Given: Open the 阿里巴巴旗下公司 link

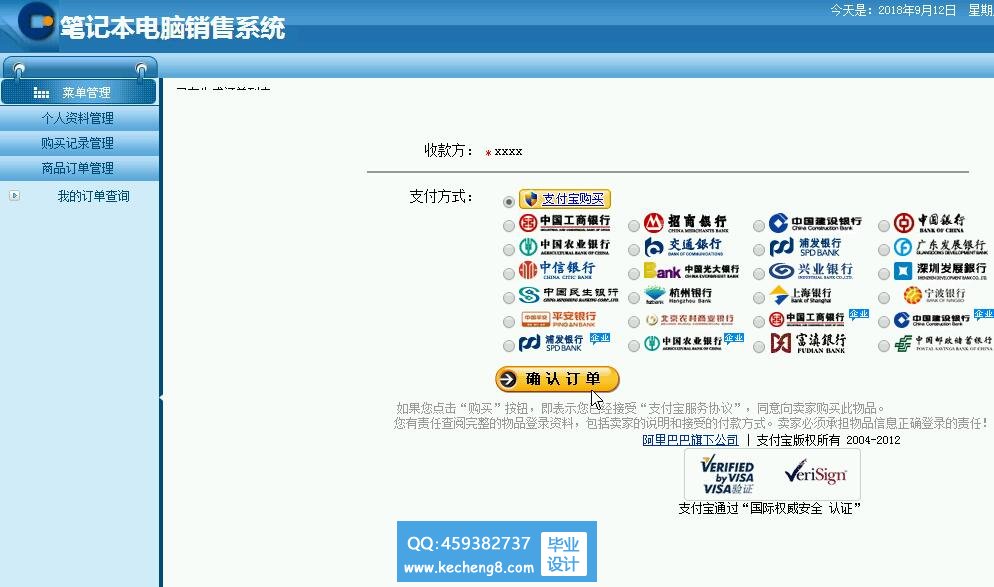Looking at the screenshot, I should pyautogui.click(x=690, y=440).
